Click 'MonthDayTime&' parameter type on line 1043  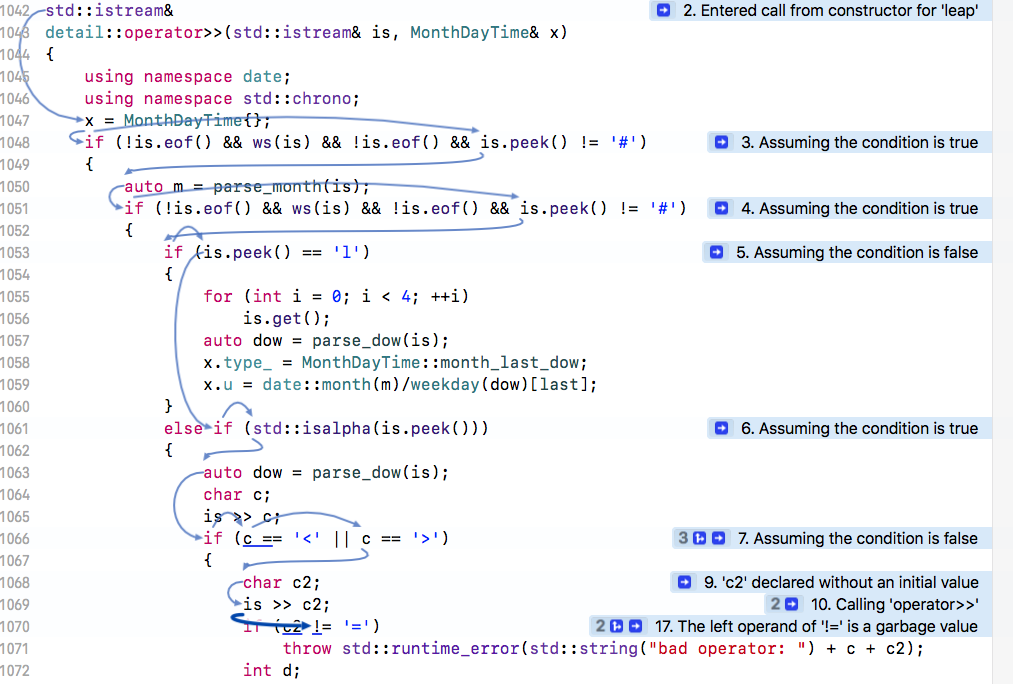(x=474, y=32)
